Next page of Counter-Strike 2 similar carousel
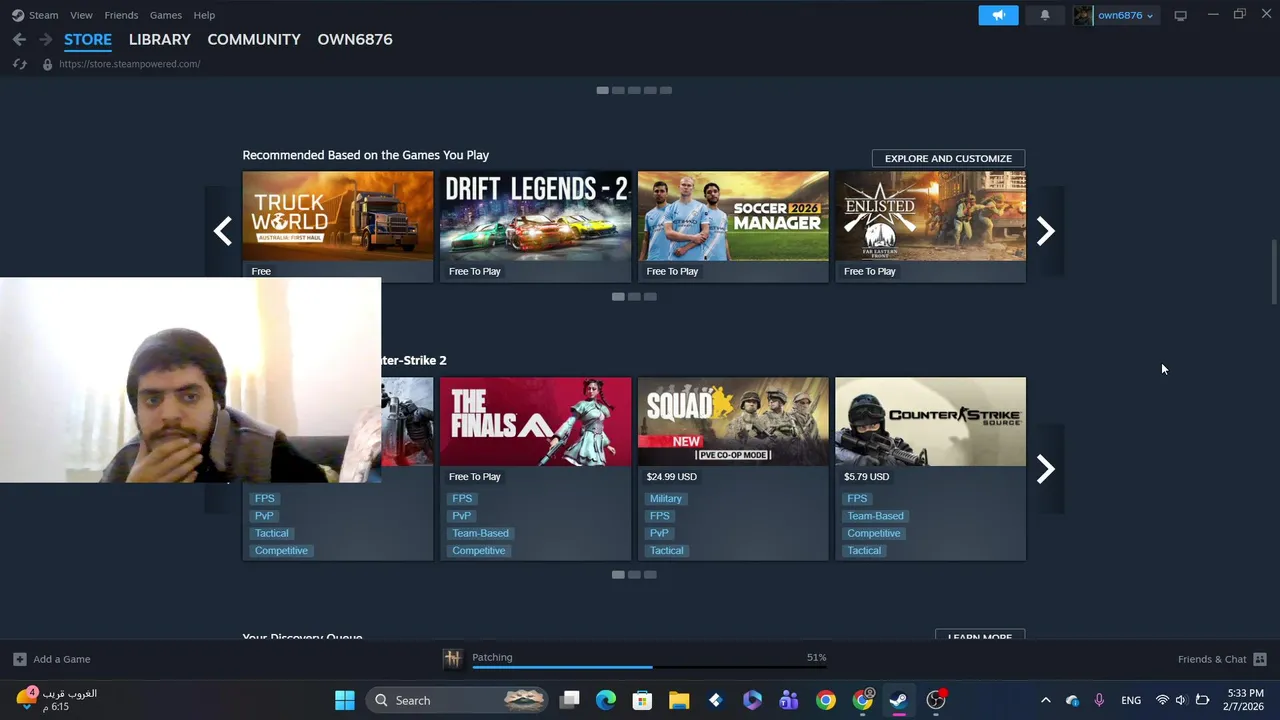 1046,468
